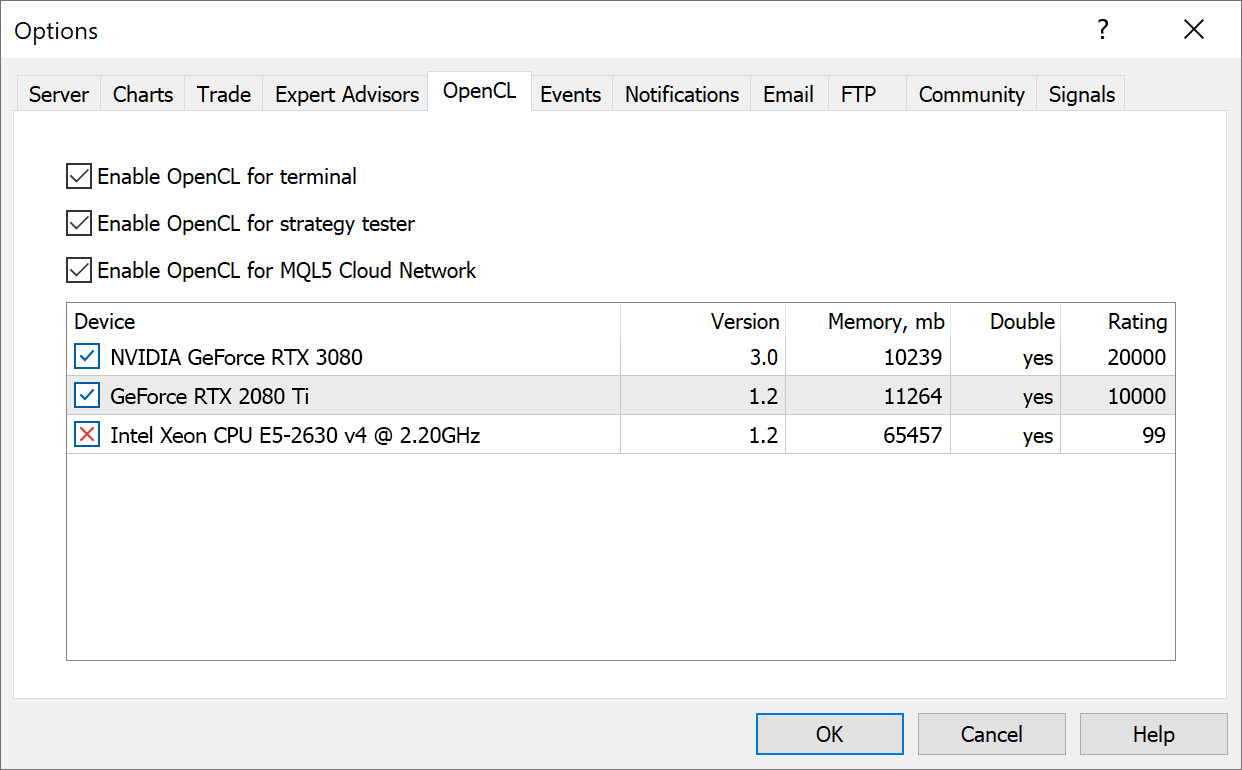Image resolution: width=1242 pixels, height=770 pixels.
Task: Switch to the Notifications tab
Action: (681, 94)
